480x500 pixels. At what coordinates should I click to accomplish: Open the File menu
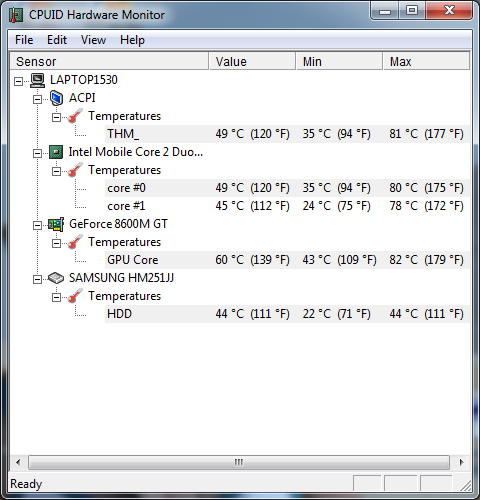[x=24, y=40]
